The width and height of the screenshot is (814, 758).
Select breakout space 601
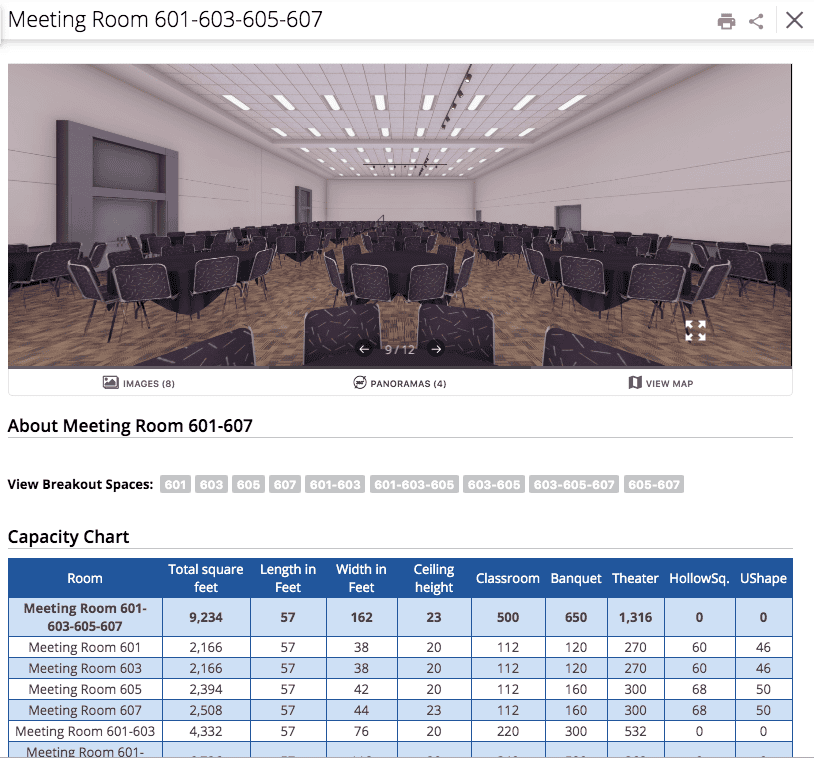(x=175, y=484)
